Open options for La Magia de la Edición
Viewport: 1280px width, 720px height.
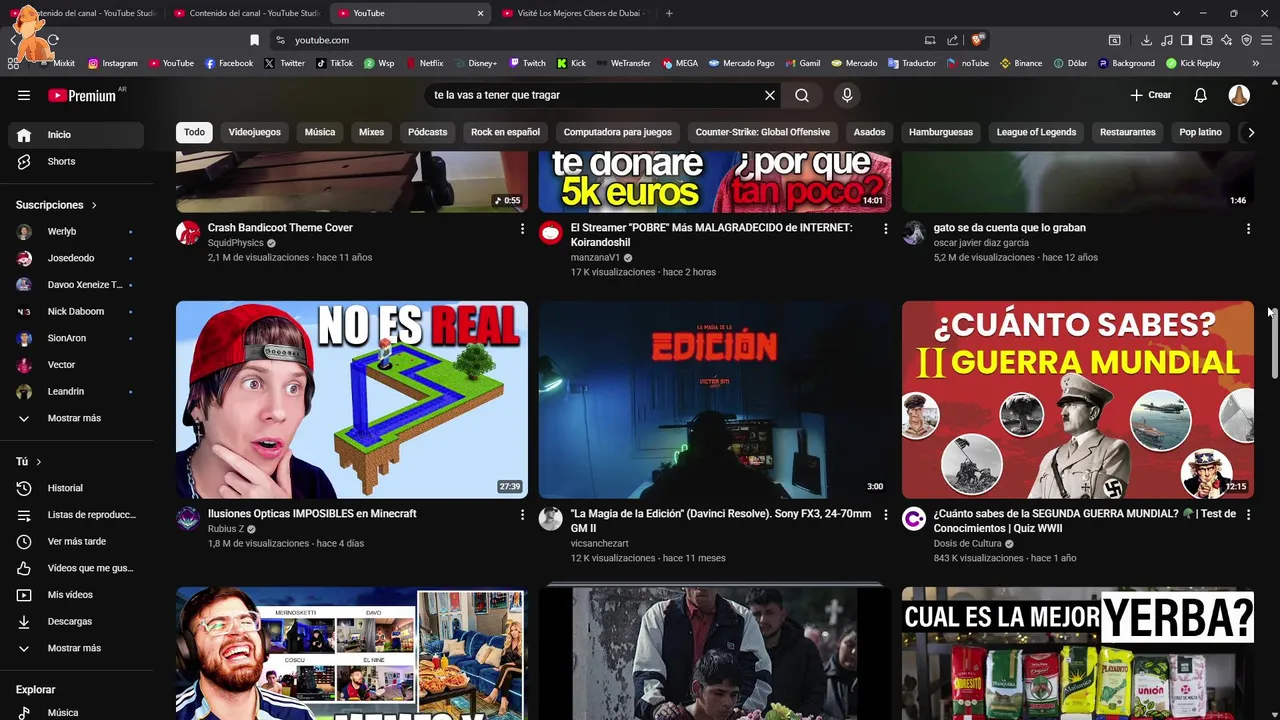[x=885, y=515]
